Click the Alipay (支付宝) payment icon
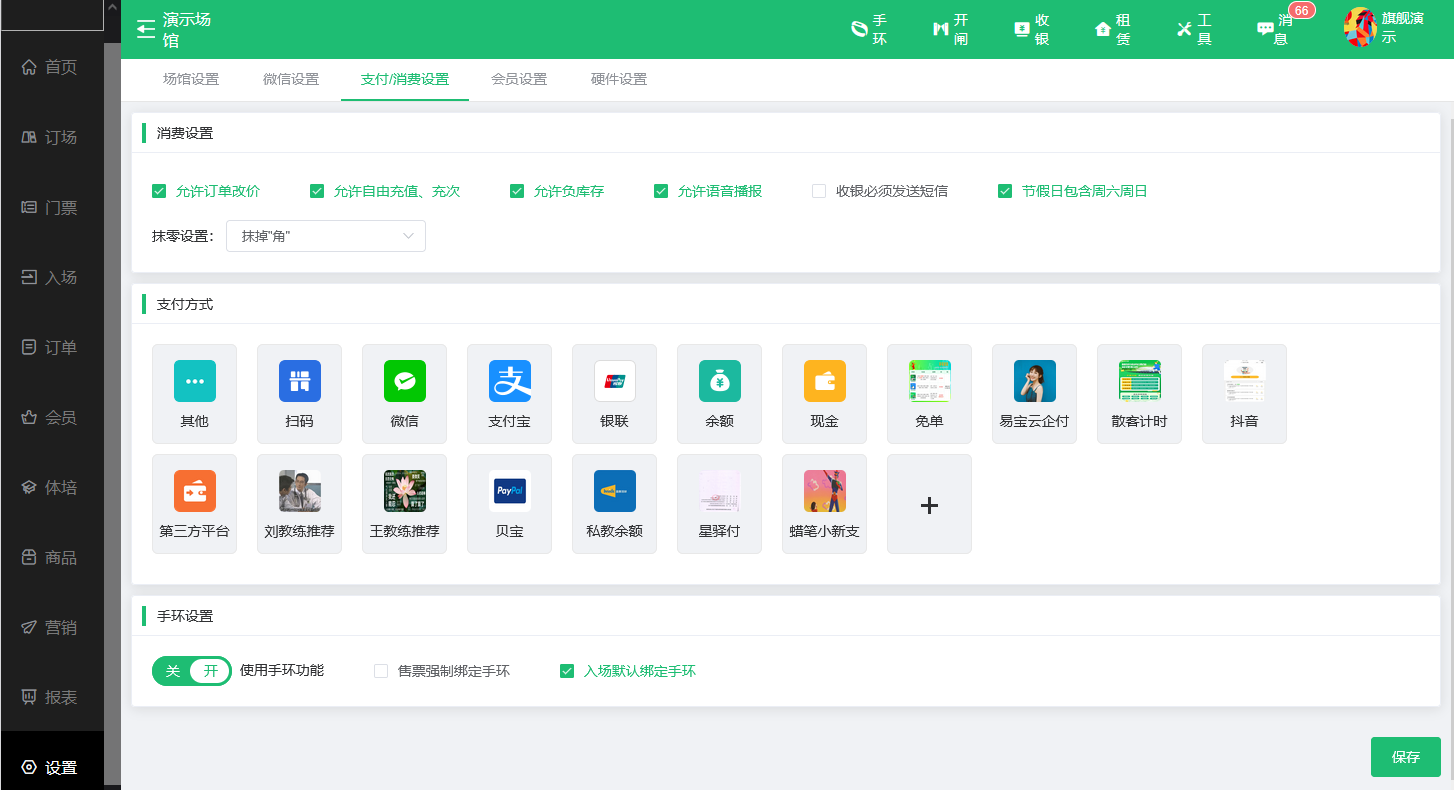 pos(509,382)
